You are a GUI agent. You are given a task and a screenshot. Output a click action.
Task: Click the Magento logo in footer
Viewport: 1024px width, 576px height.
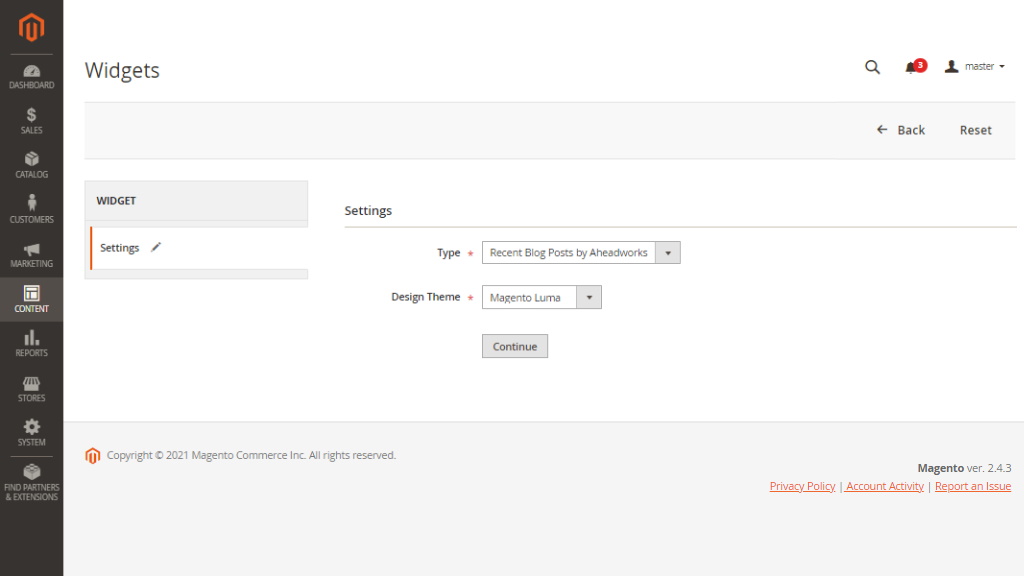[93, 455]
